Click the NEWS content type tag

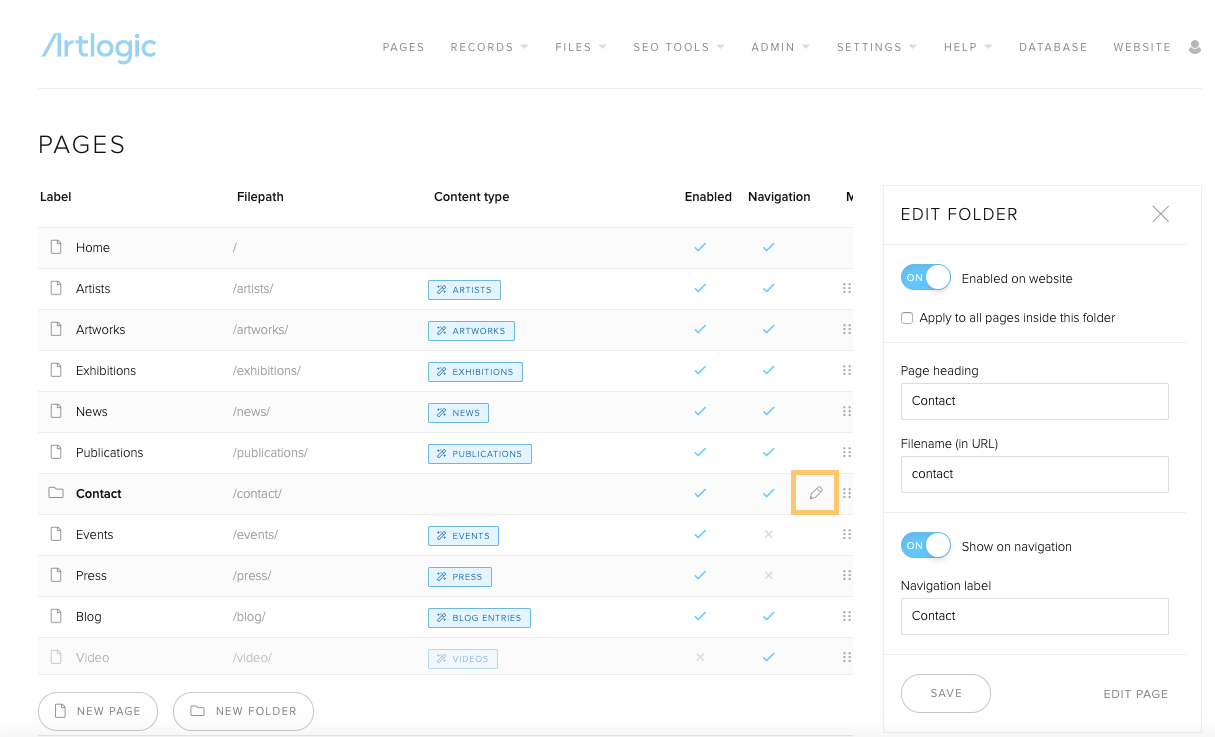458,413
